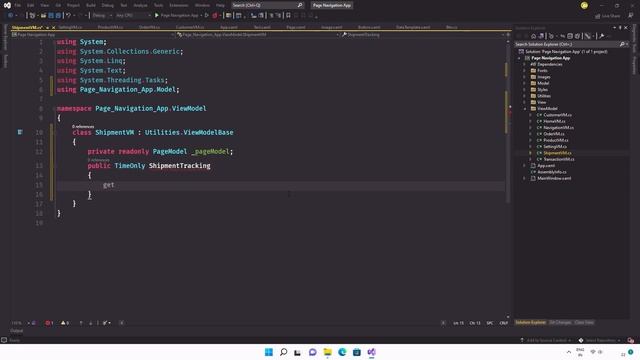Click the bookmark toolbar icon
This screenshot has height=360, width=640.
point(288,16)
